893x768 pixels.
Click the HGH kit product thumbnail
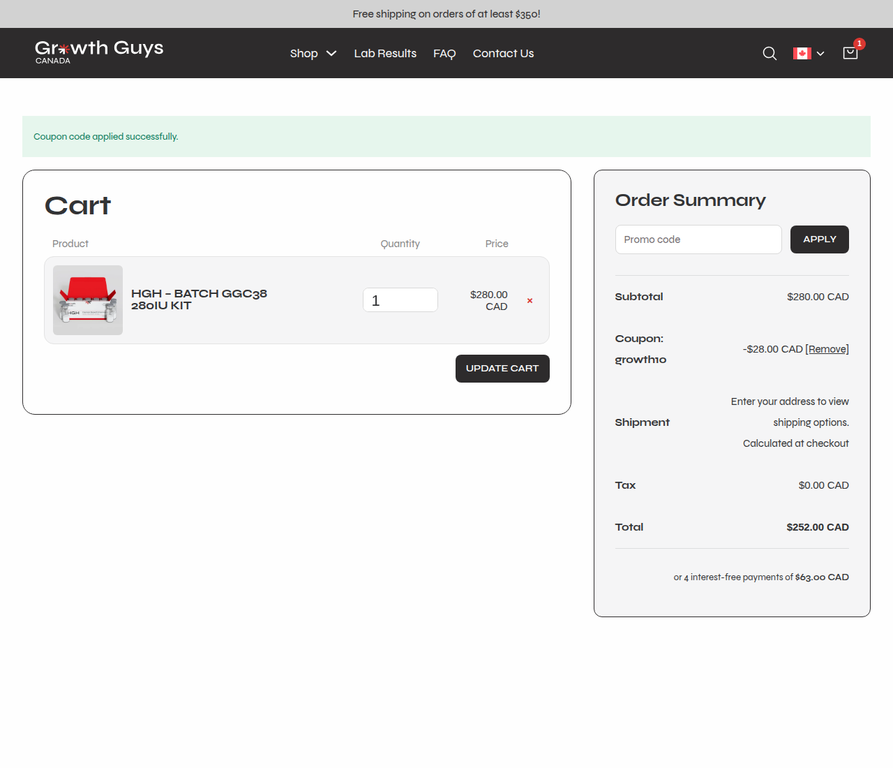pos(88,300)
